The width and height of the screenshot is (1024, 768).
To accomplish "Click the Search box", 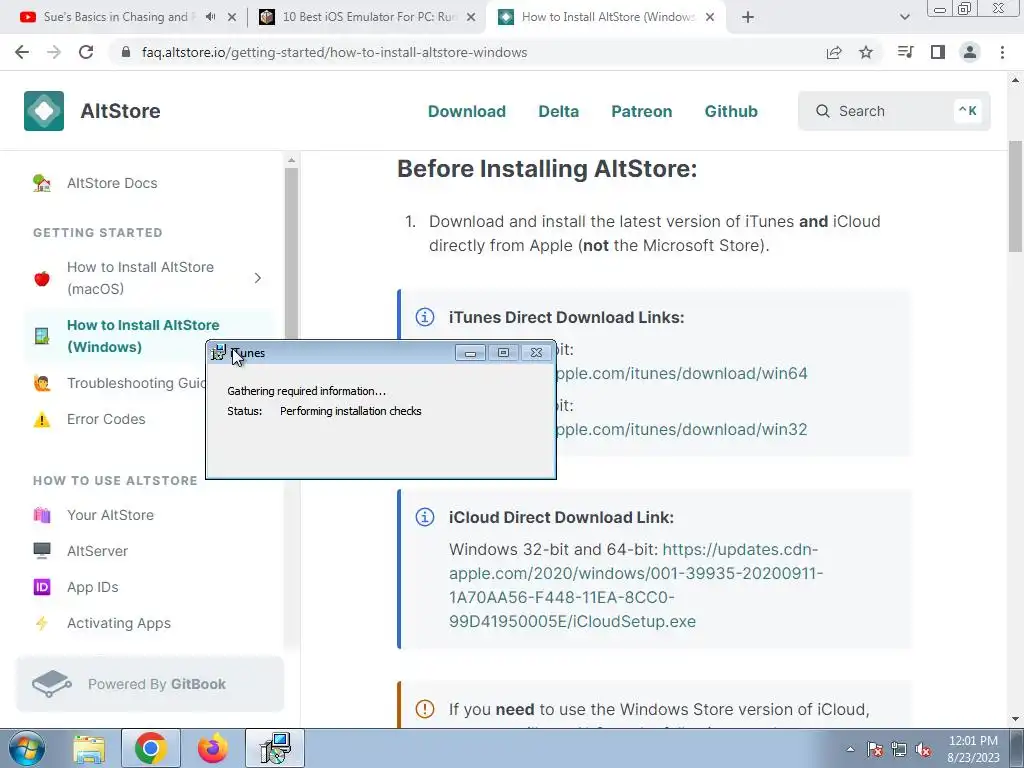I will [x=894, y=111].
